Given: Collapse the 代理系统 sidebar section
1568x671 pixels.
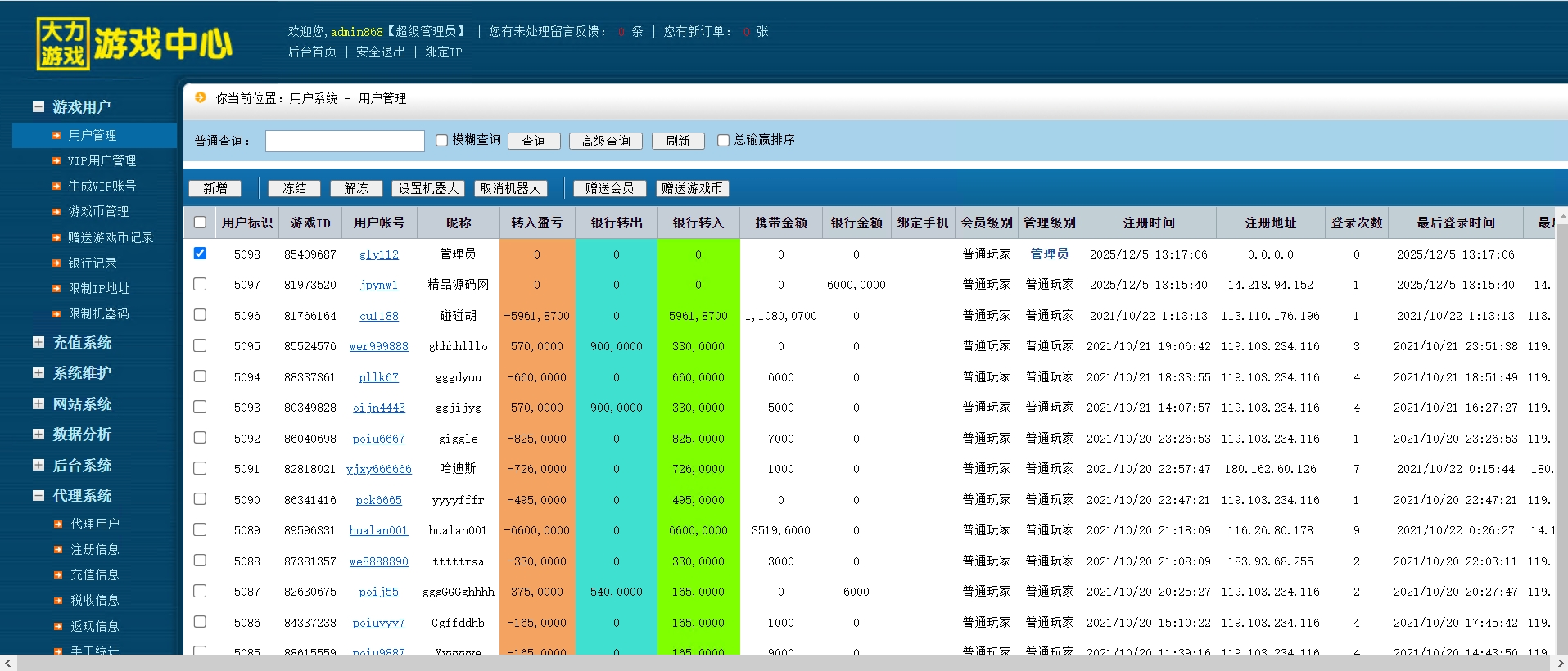Looking at the screenshot, I should pyautogui.click(x=38, y=495).
